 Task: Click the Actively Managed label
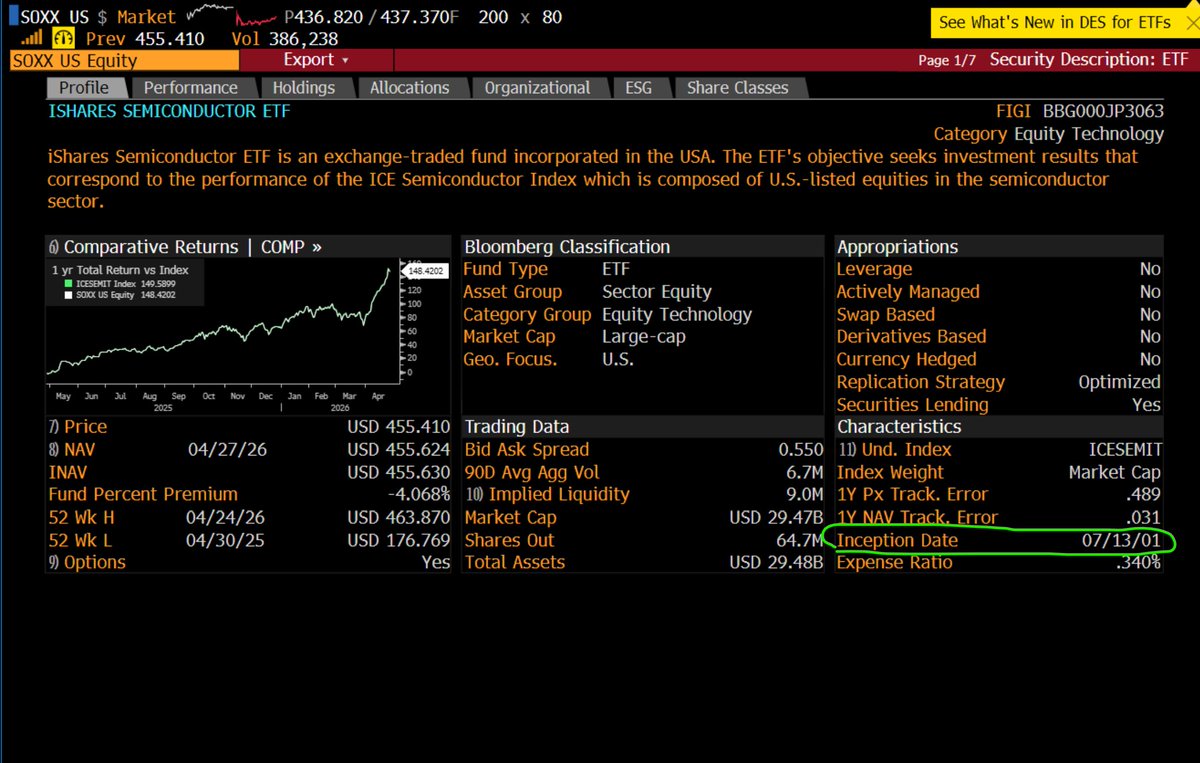(x=908, y=292)
